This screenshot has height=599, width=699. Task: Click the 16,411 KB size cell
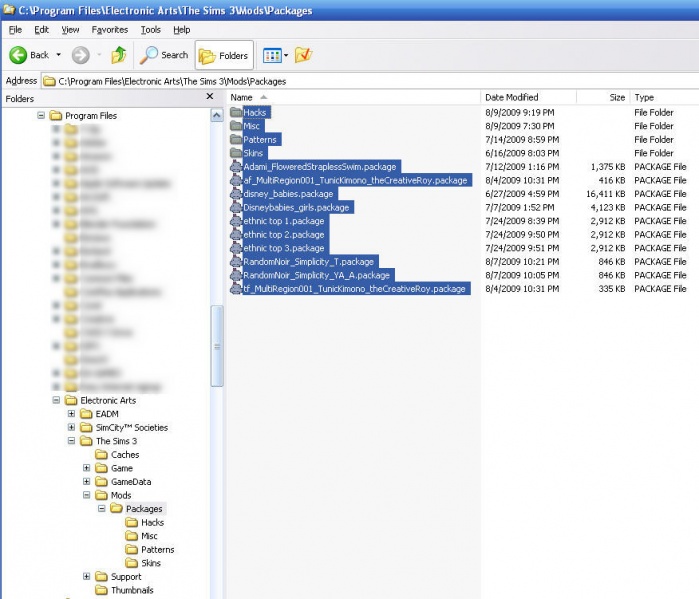[x=605, y=194]
